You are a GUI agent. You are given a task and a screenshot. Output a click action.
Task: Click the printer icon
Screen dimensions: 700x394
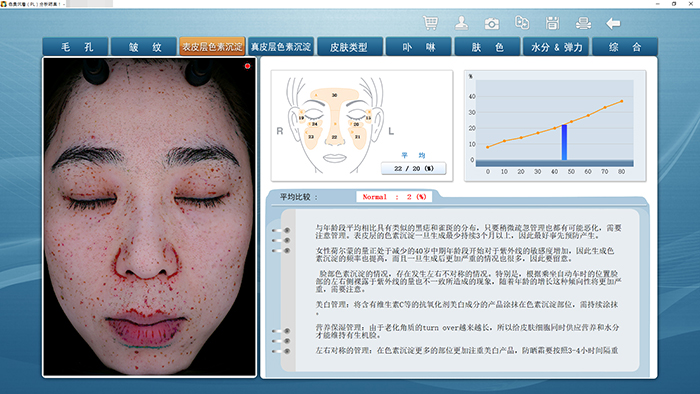pos(583,23)
